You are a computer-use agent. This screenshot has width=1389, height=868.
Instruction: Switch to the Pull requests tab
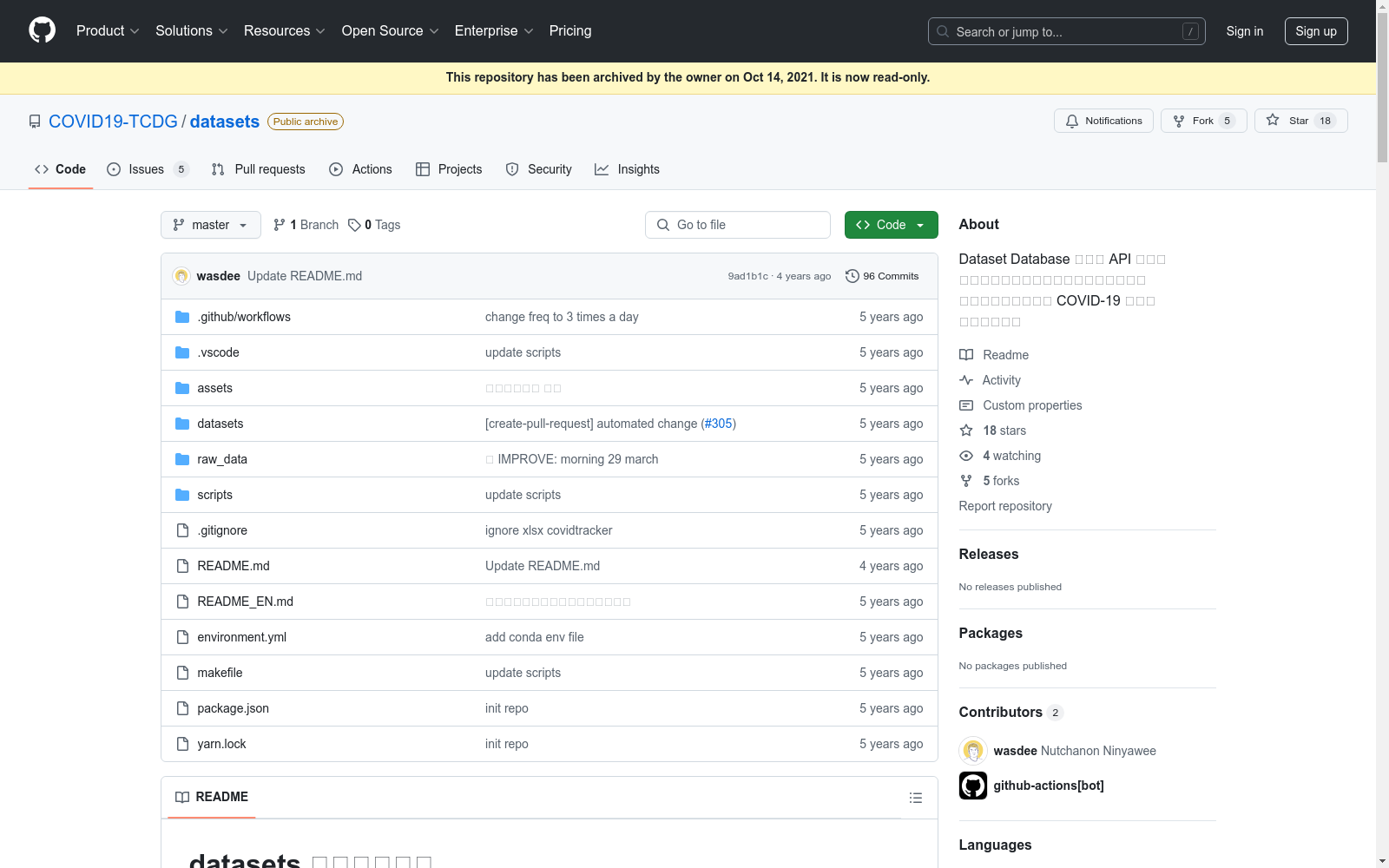(259, 169)
